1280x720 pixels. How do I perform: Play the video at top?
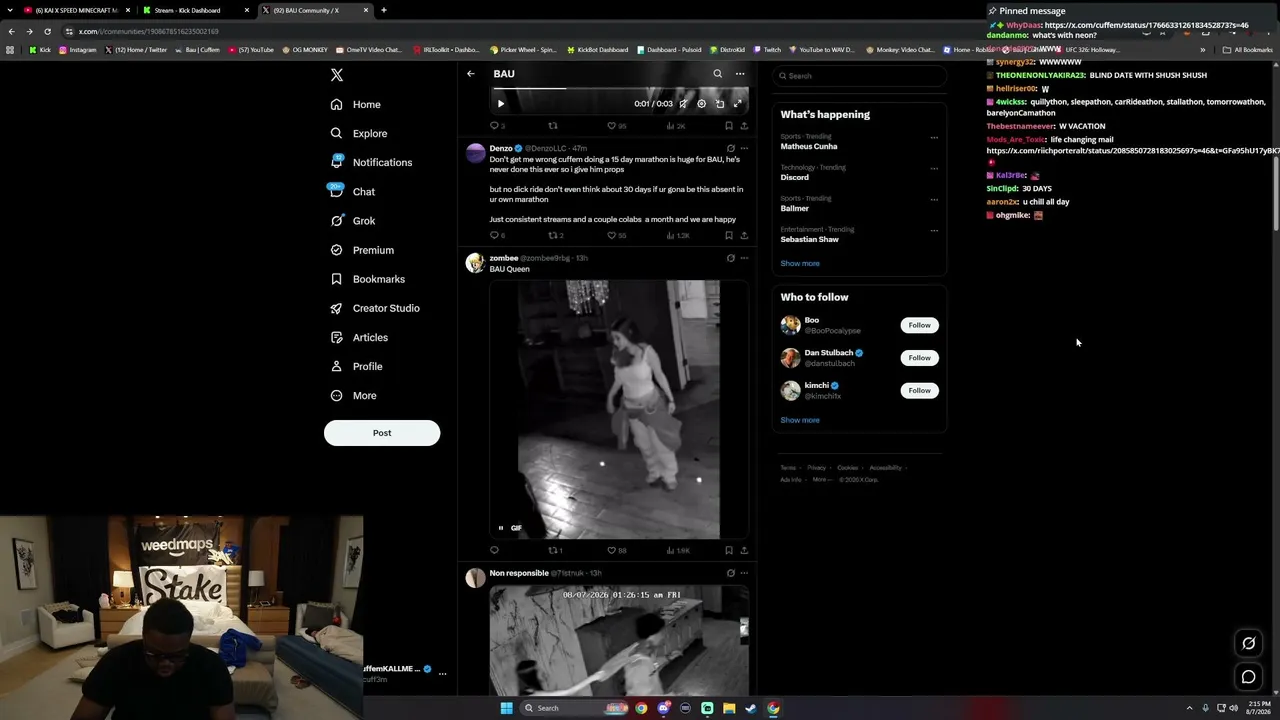click(x=501, y=104)
